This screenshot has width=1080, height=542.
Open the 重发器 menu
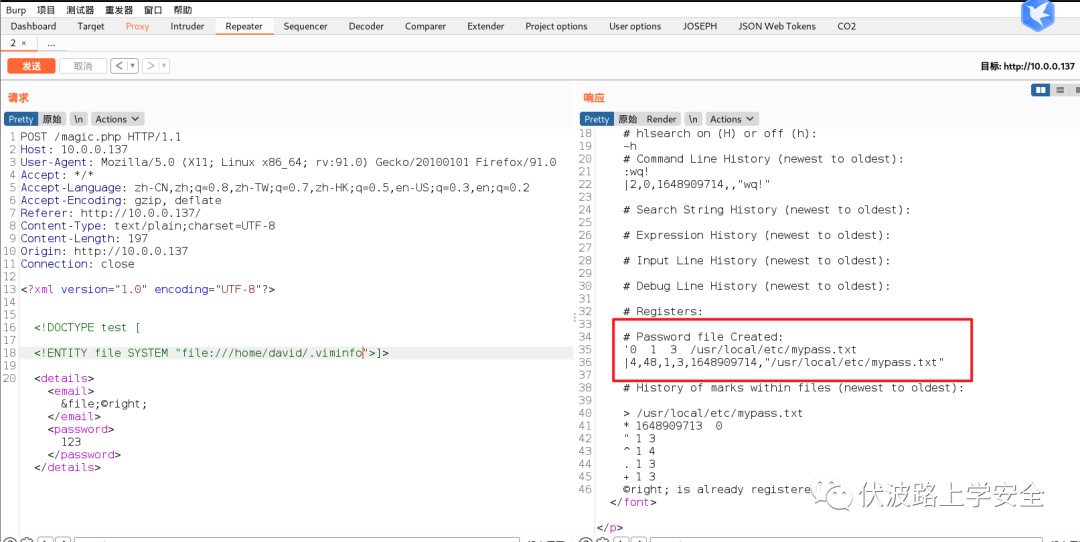coord(119,10)
